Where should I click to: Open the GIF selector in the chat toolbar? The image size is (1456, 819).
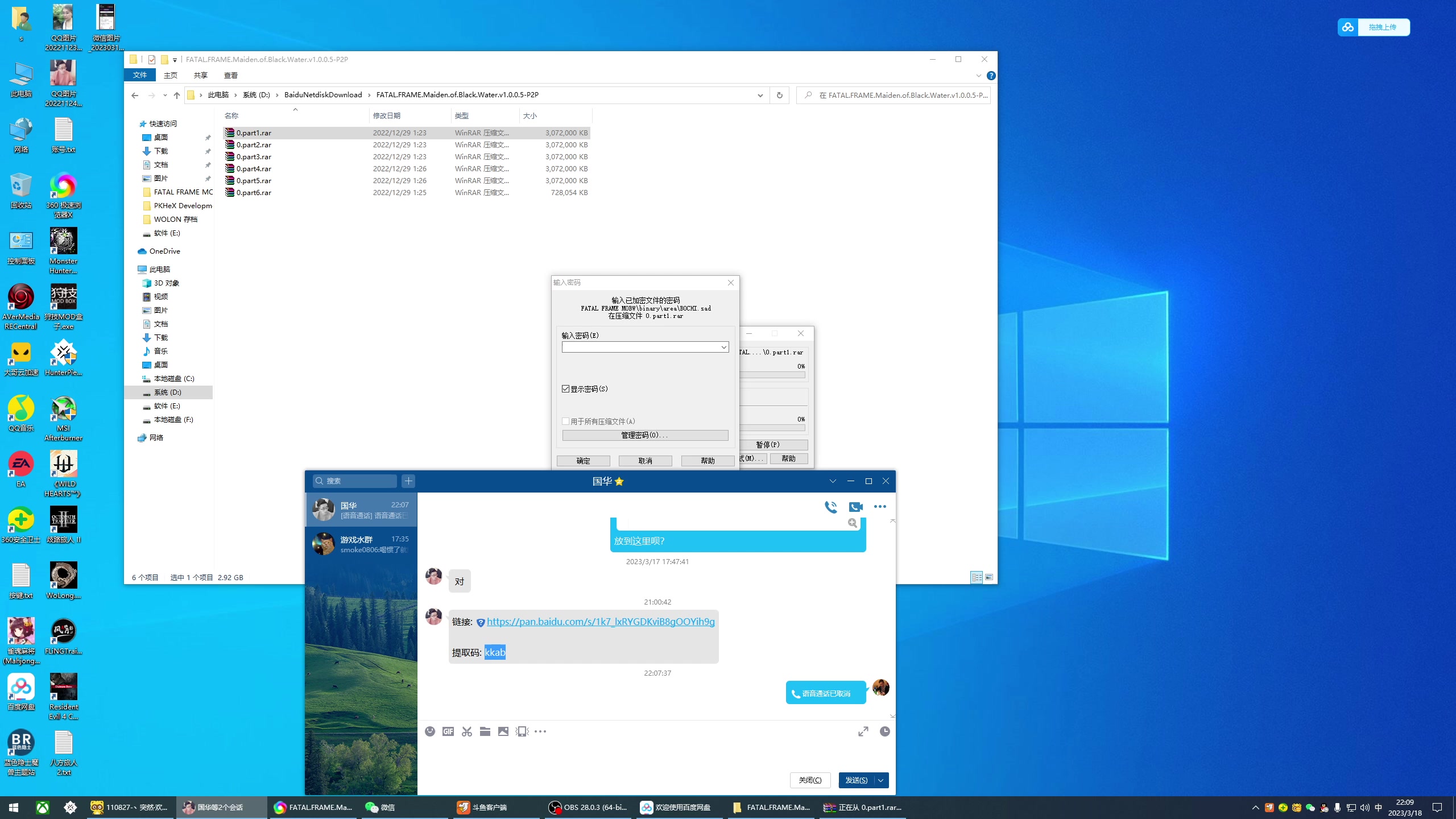(x=448, y=731)
